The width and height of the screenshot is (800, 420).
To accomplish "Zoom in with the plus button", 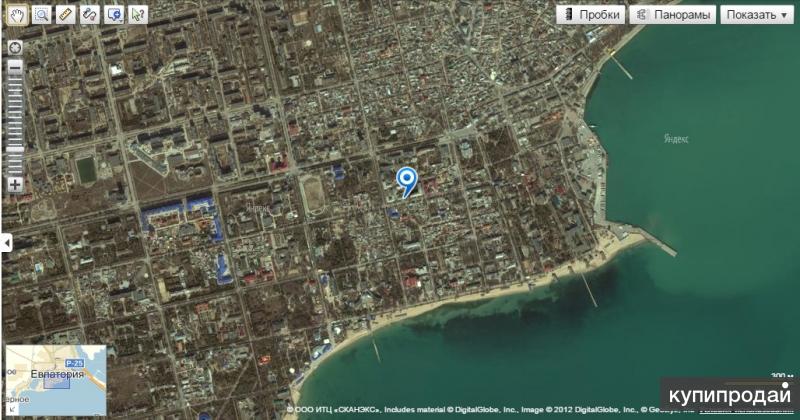I will [15, 184].
